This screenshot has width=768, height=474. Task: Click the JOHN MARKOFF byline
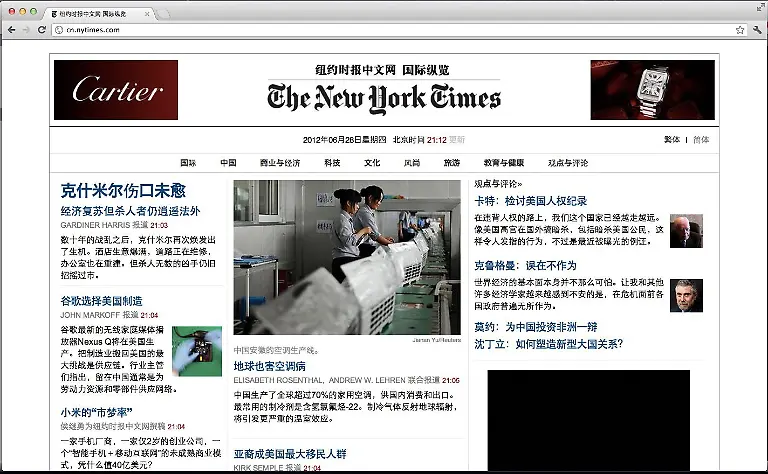[90, 315]
